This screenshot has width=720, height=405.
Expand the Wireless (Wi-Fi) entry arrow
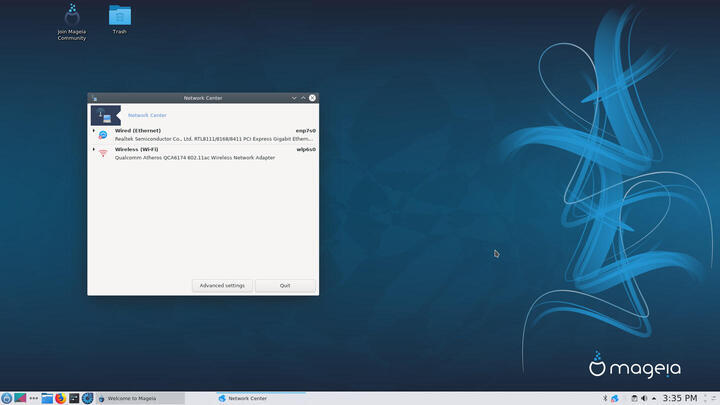tap(94, 149)
